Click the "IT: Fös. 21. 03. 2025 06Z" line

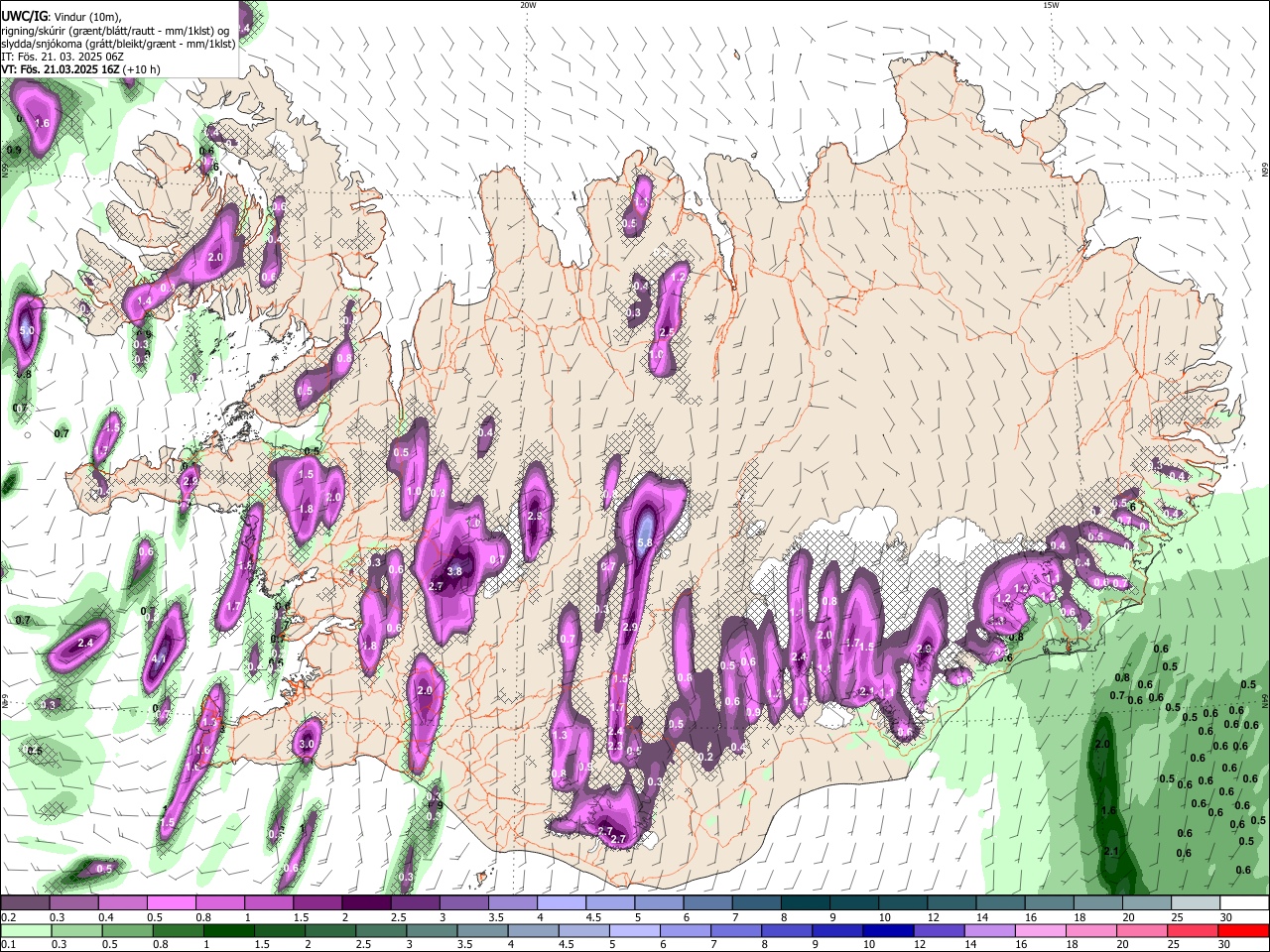pyautogui.click(x=63, y=57)
